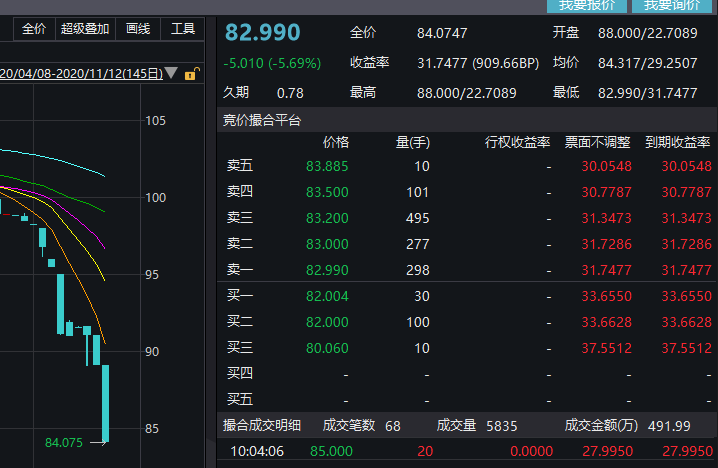The width and height of the screenshot is (718, 468).
Task: Click the 成交笔数 value 68
Action: [x=392, y=426]
